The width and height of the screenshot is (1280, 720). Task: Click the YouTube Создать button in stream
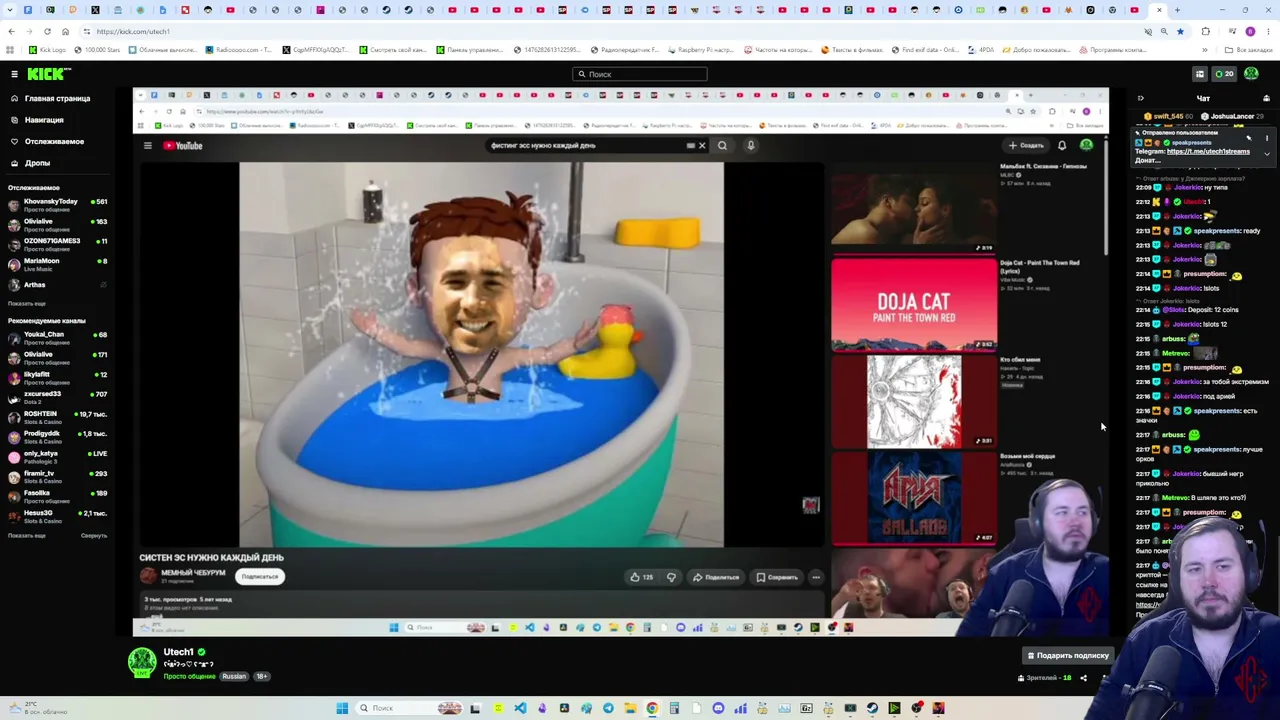(1026, 146)
